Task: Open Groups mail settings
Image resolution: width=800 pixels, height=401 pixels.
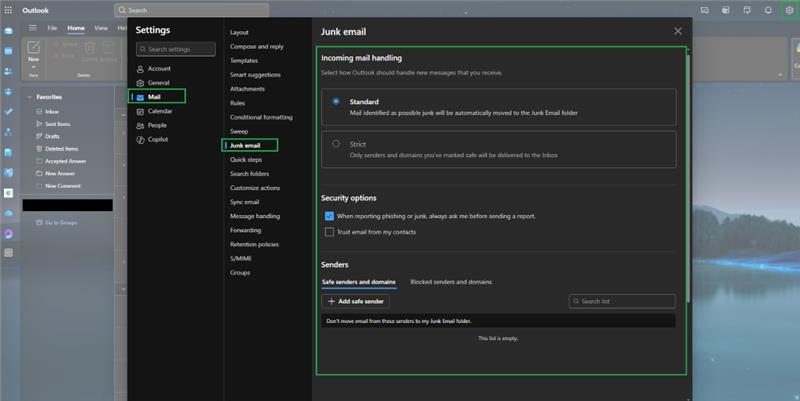Action: (240, 273)
